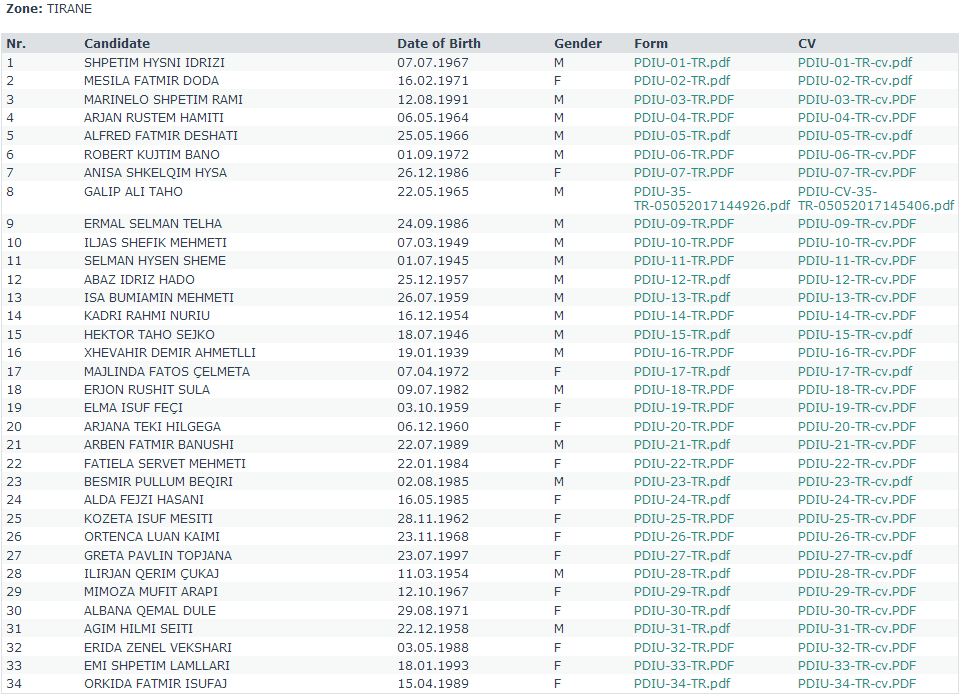Click CV link PDIU-12-TR-cv.PDF

[856, 279]
